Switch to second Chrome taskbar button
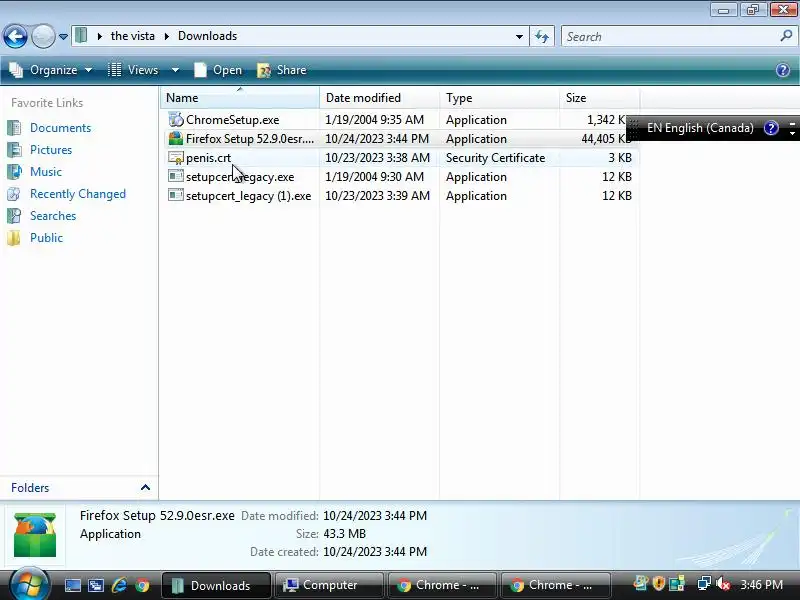Screen dimensions: 800x600 click(x=556, y=585)
